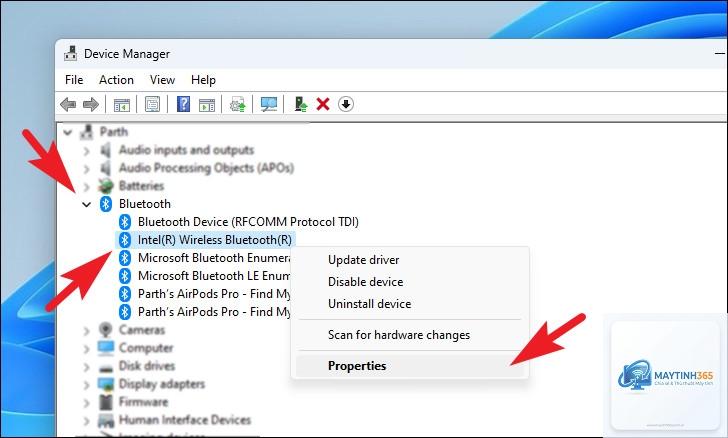Click the Batteries category icon

tap(106, 186)
